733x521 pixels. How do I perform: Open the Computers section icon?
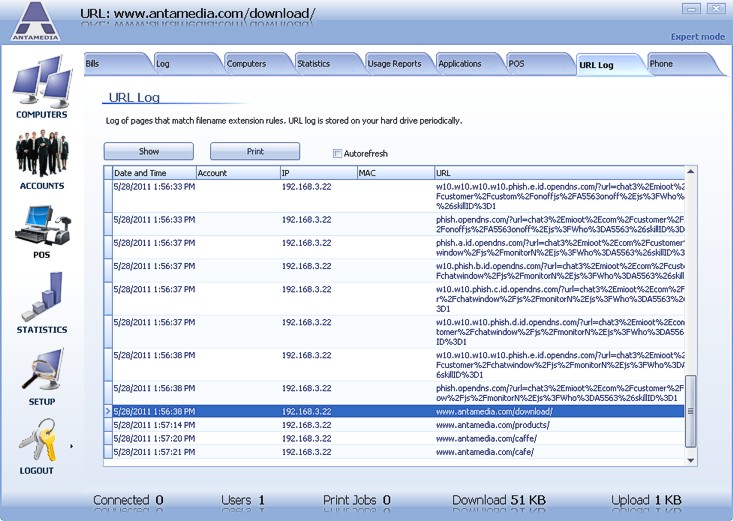(x=42, y=81)
